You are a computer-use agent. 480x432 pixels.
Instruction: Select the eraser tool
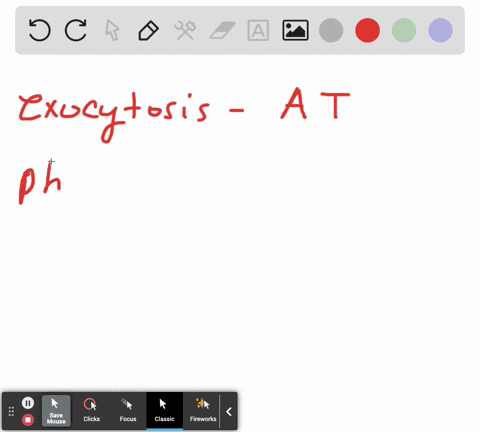(222, 30)
